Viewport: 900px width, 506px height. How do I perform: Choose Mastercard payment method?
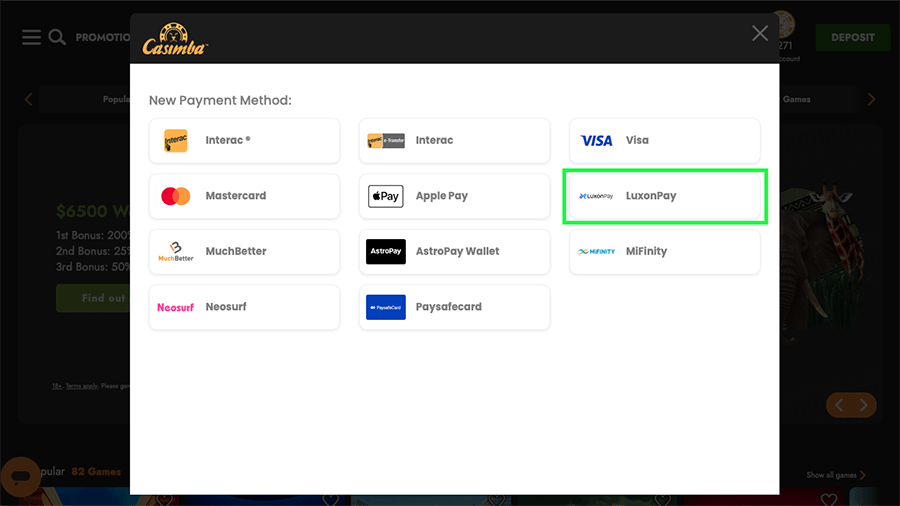click(x=245, y=196)
